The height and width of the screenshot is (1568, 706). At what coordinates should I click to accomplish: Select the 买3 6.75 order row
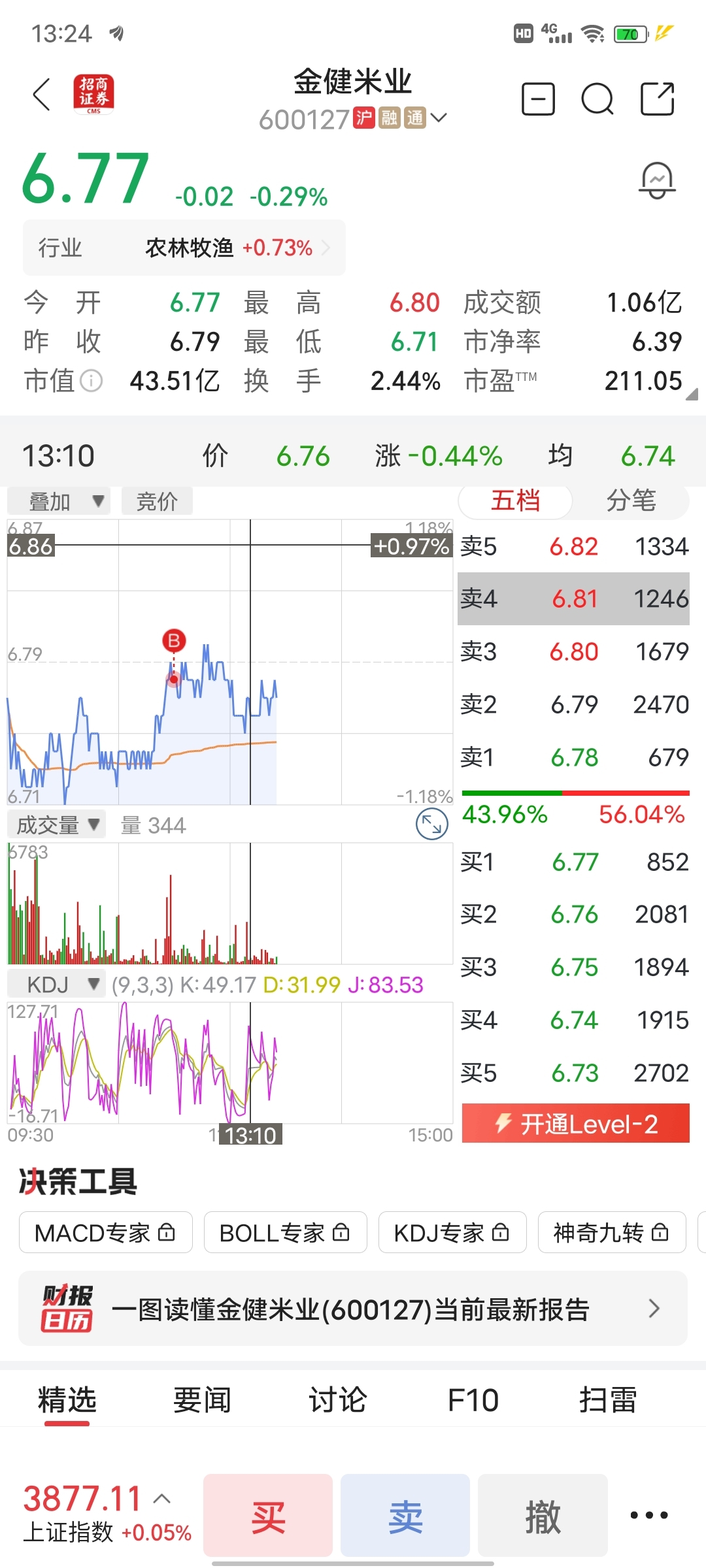pos(574,967)
